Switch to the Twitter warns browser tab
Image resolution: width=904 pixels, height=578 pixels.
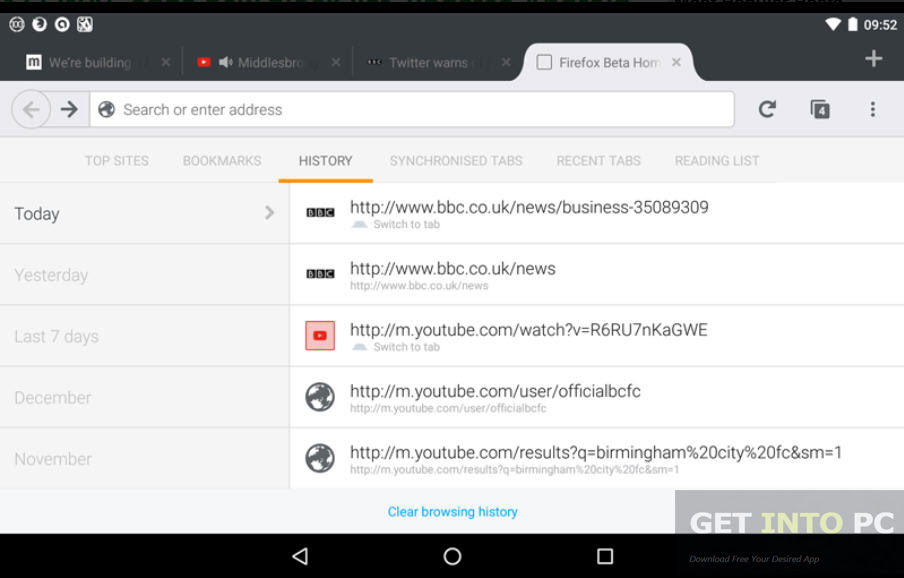[438, 62]
